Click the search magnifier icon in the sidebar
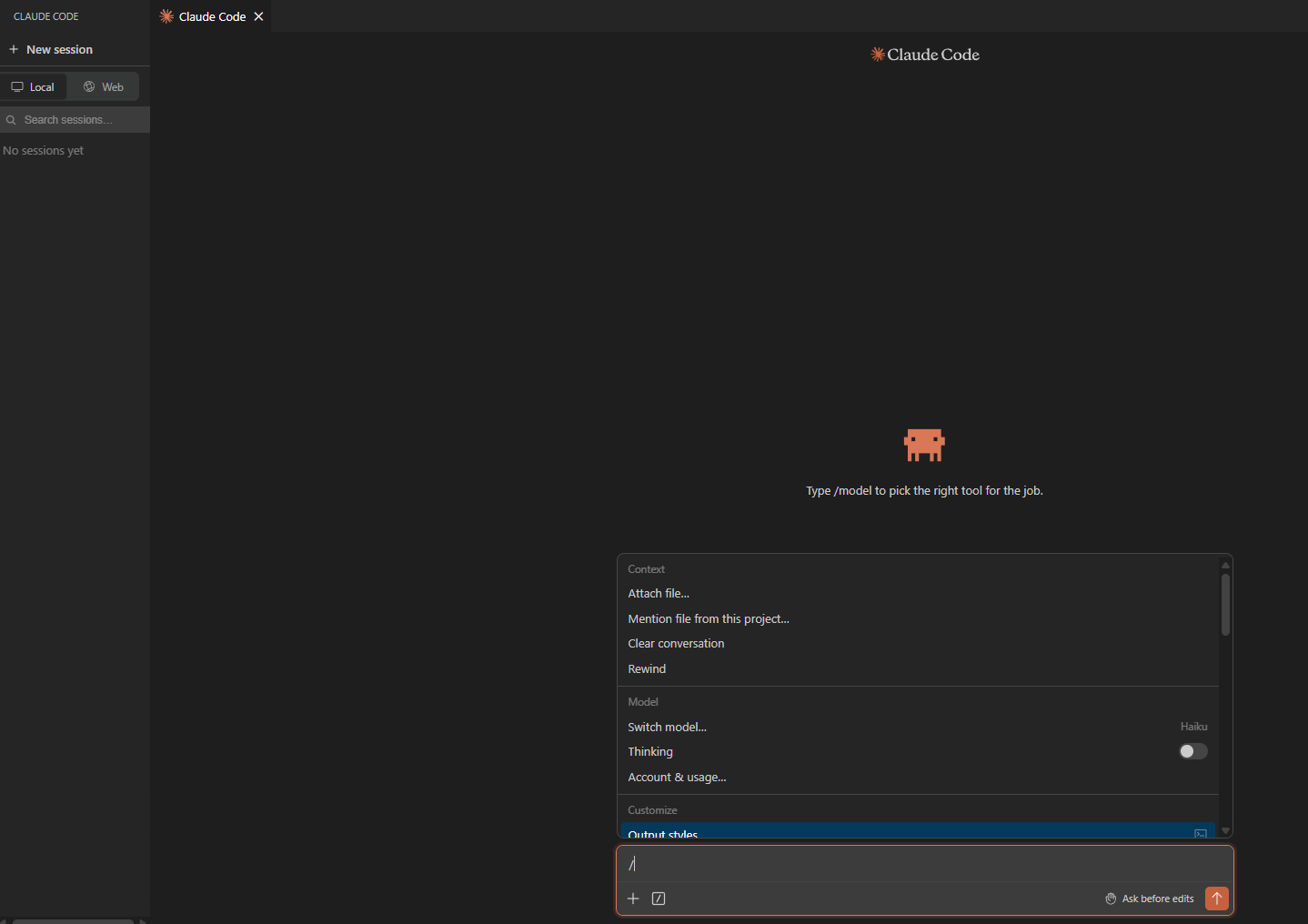Viewport: 1308px width, 924px height. point(11,120)
